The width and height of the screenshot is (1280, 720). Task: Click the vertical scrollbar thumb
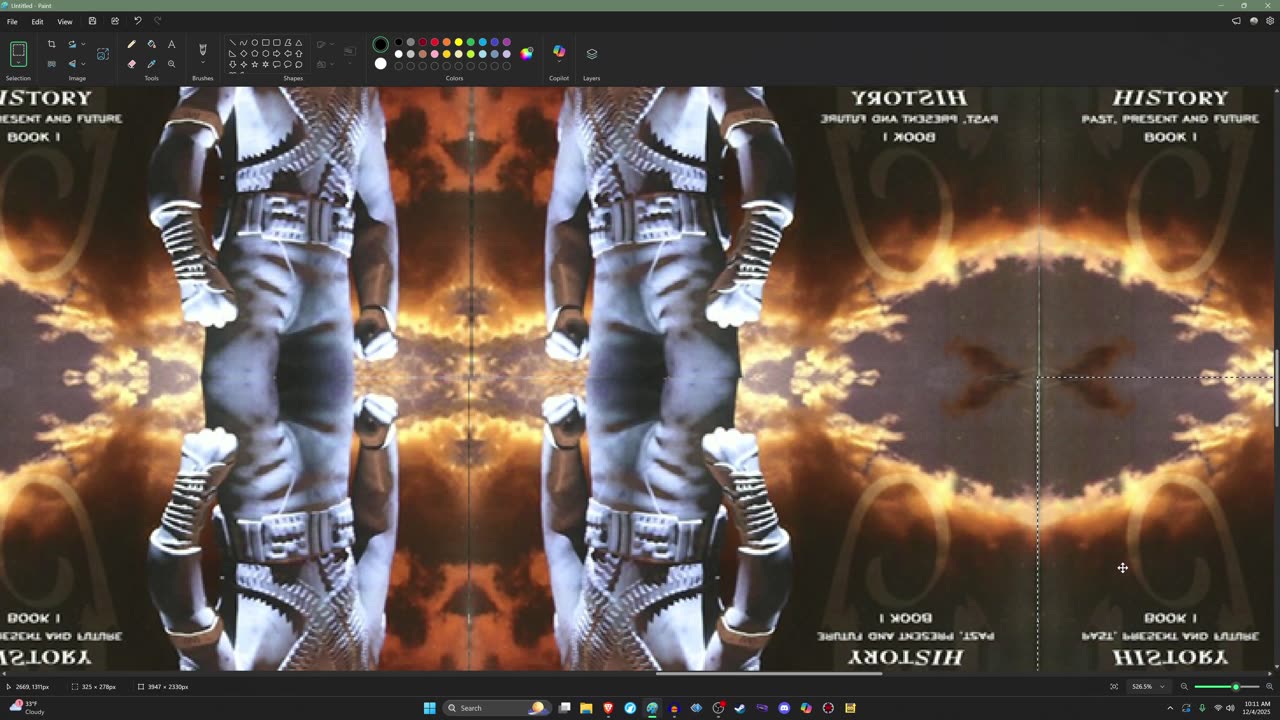pos(1277,388)
